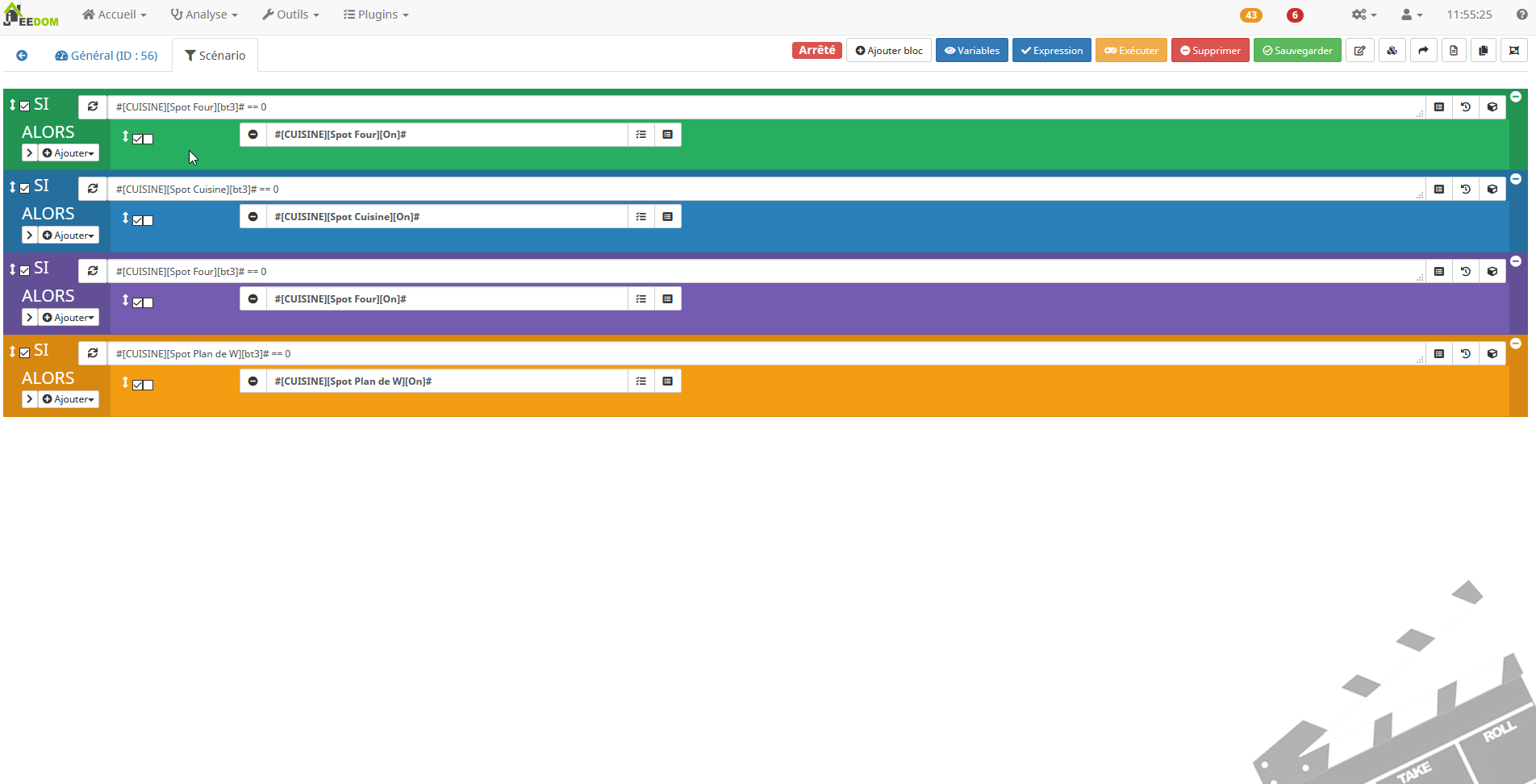
Task: Open the log document icon button
Action: tap(1454, 51)
